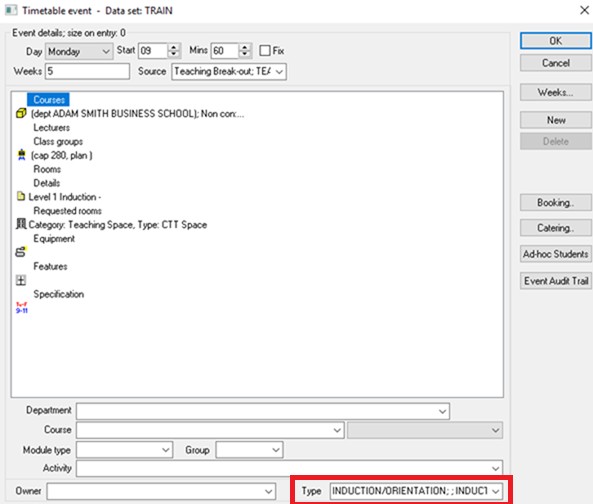593x504 pixels.
Task: Select the Level 1 Induction entry
Action: [65, 197]
